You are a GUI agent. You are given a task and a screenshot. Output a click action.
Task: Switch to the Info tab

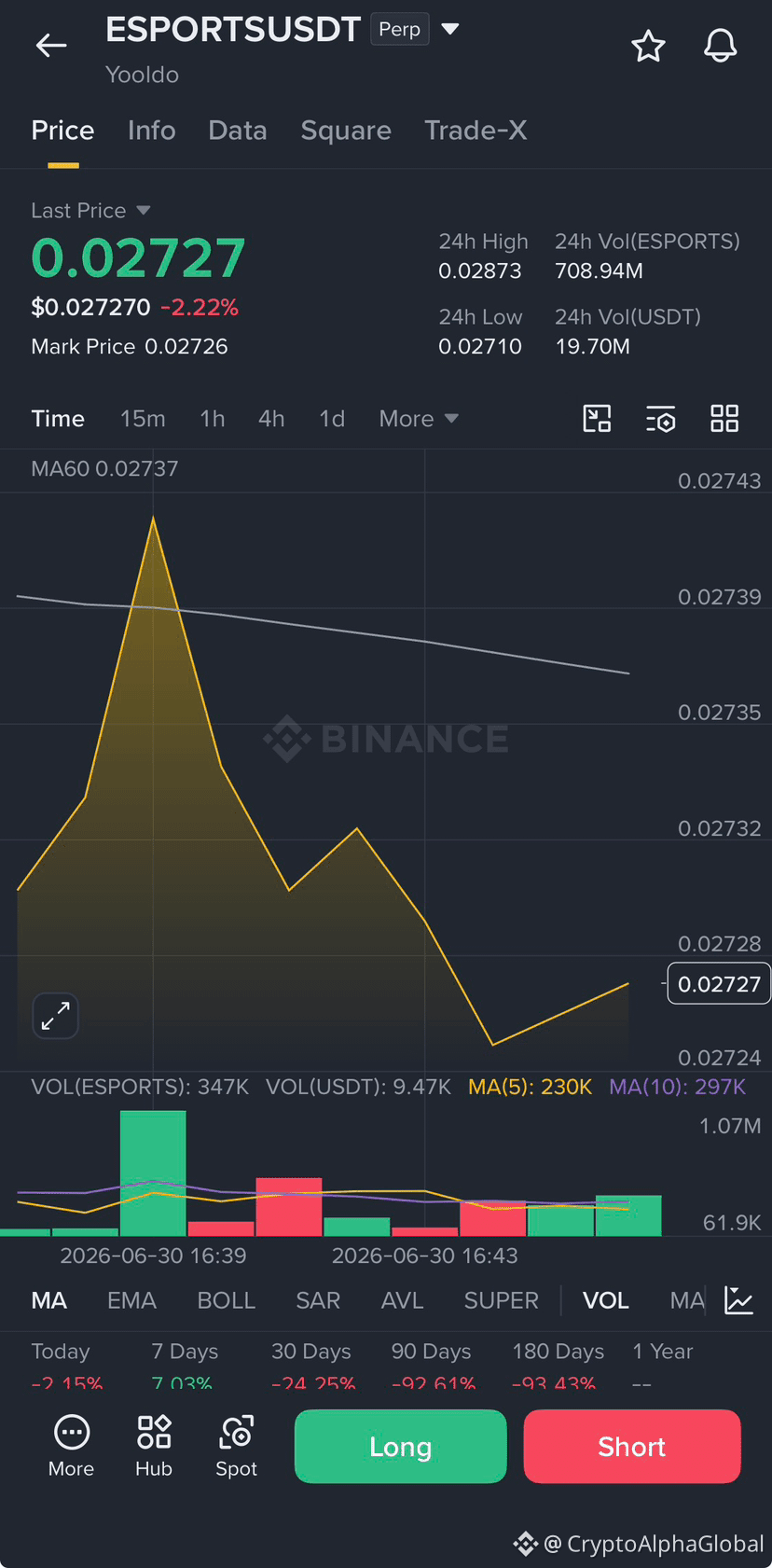click(151, 131)
